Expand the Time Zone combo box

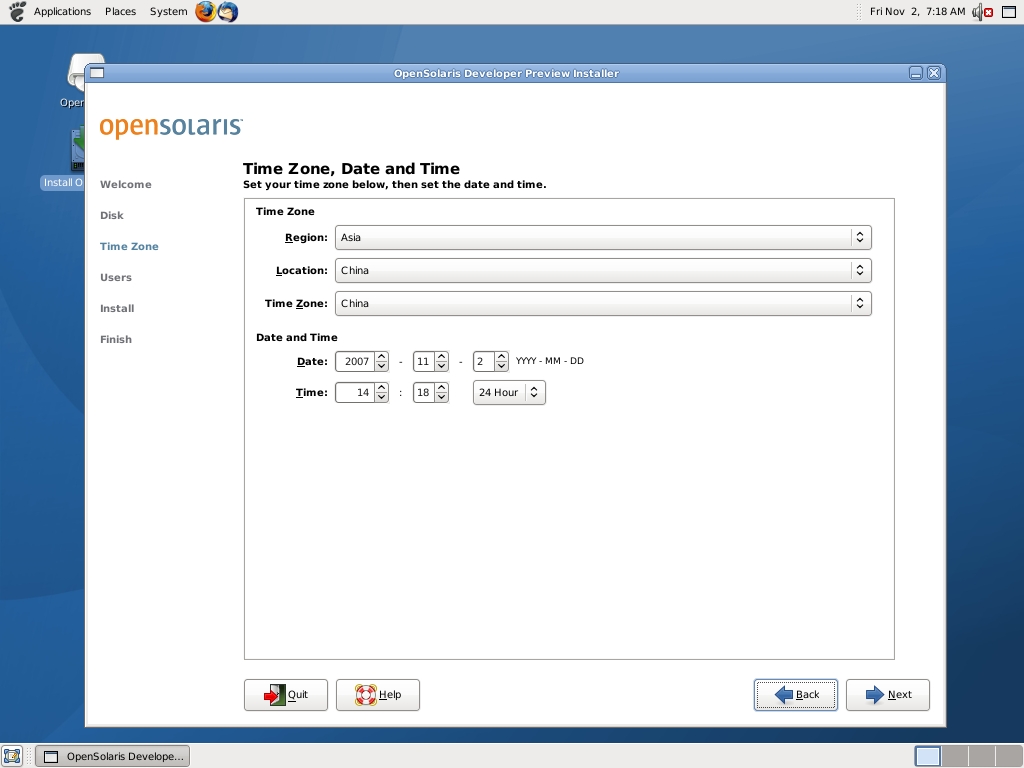click(x=603, y=304)
